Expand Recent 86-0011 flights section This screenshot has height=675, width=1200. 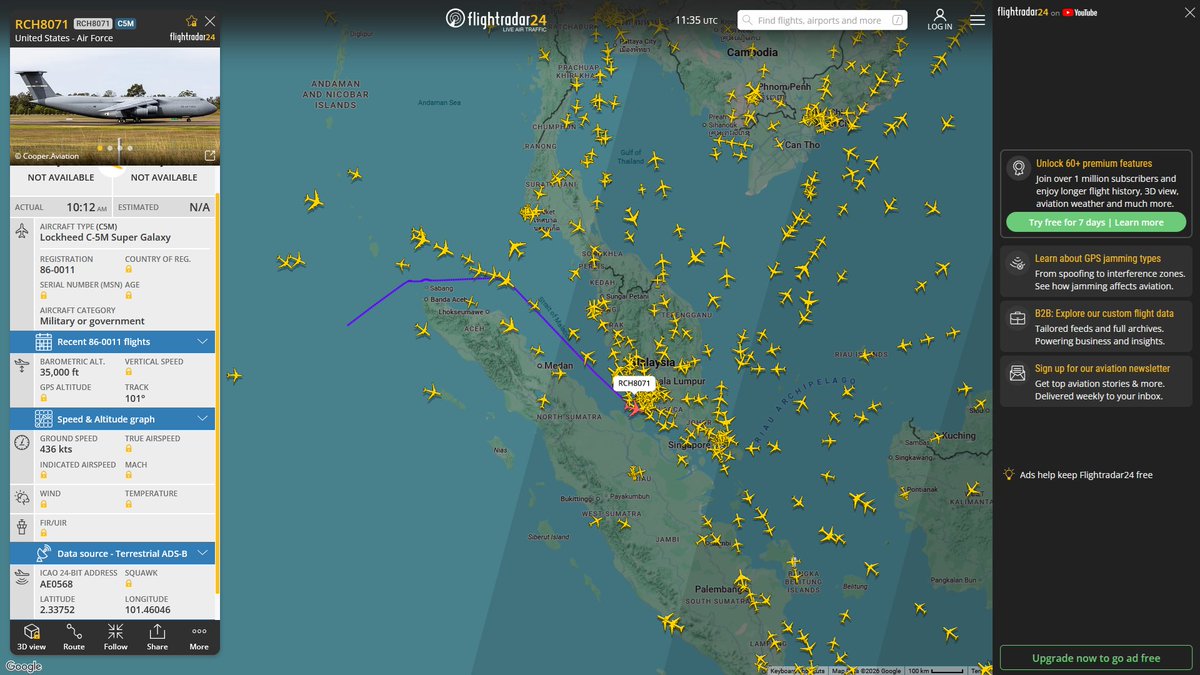[x=112, y=342]
